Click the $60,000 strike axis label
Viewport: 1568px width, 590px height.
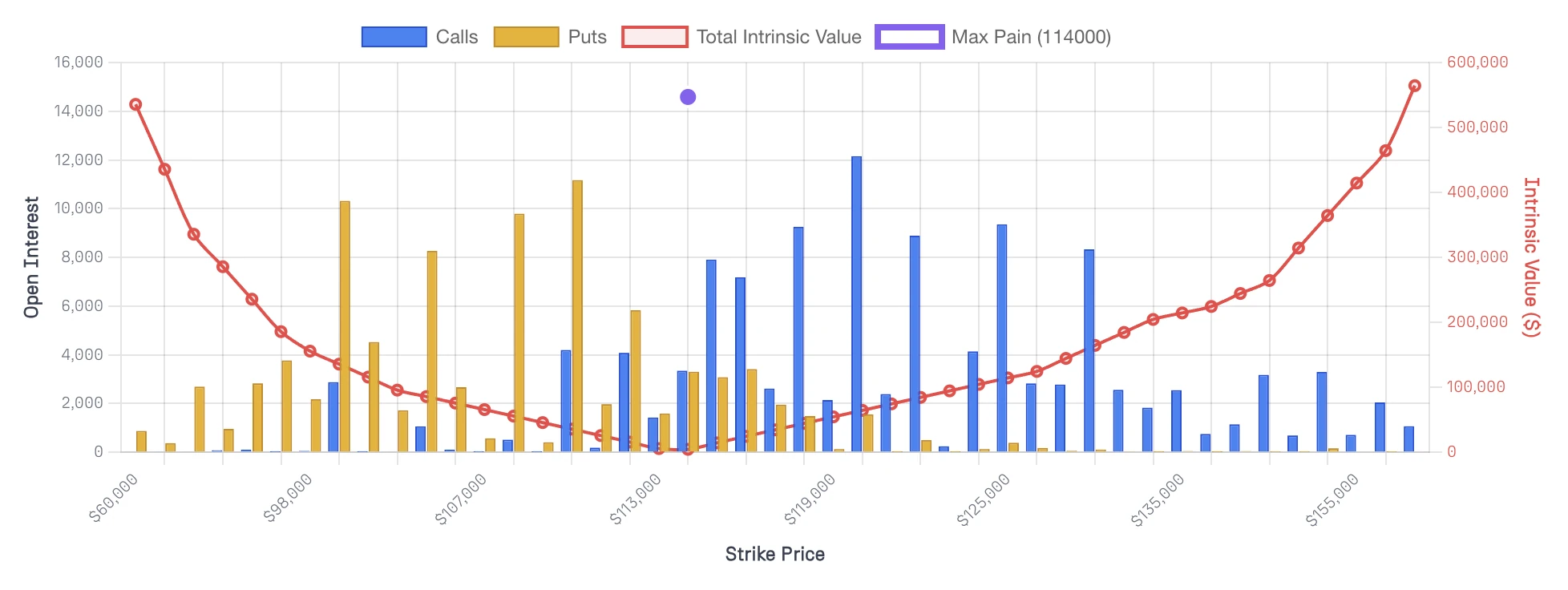(x=114, y=499)
